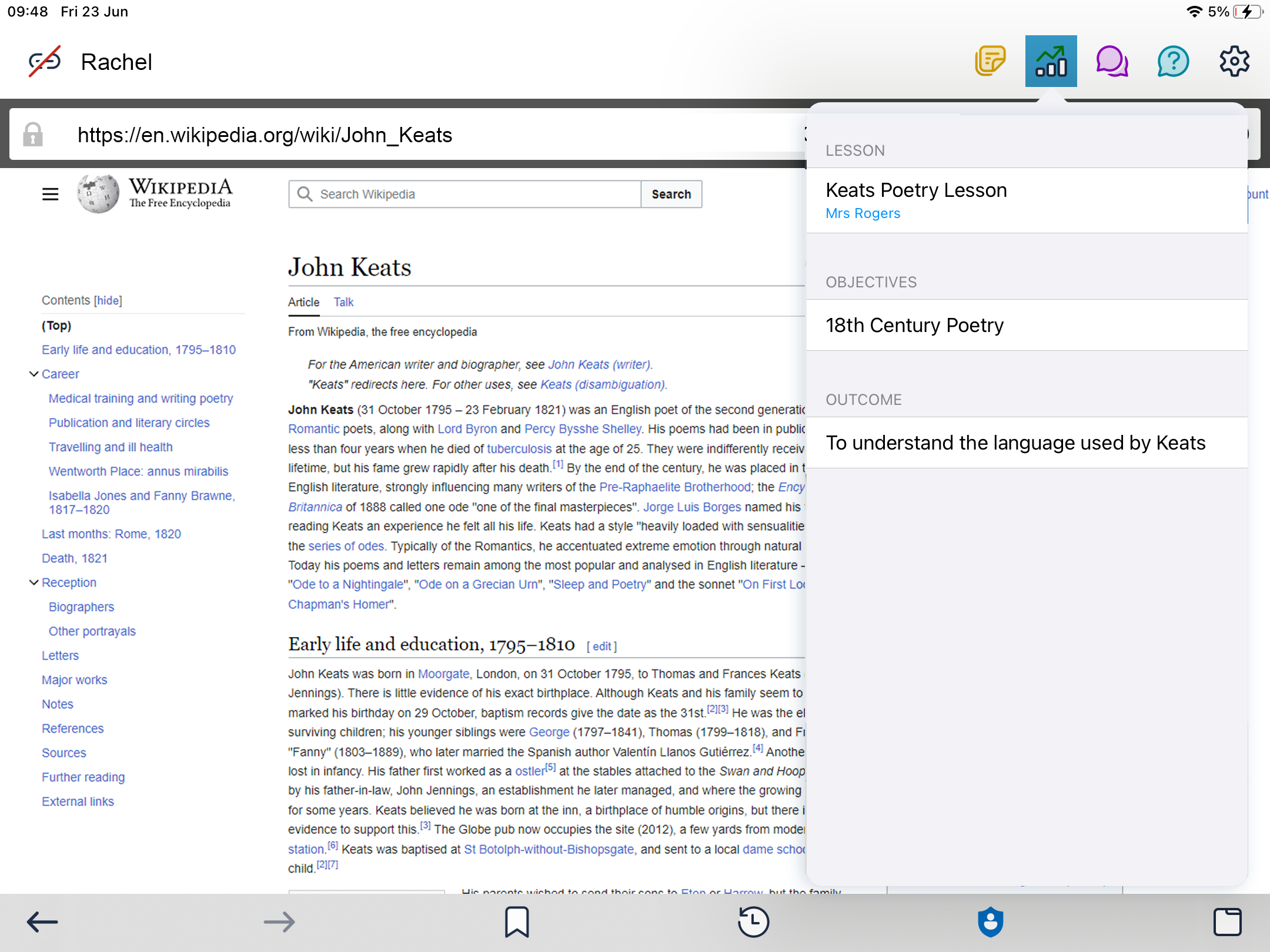Screen dimensions: 1270x952
Task: Jump to (Top) in contents
Action: [56, 326]
